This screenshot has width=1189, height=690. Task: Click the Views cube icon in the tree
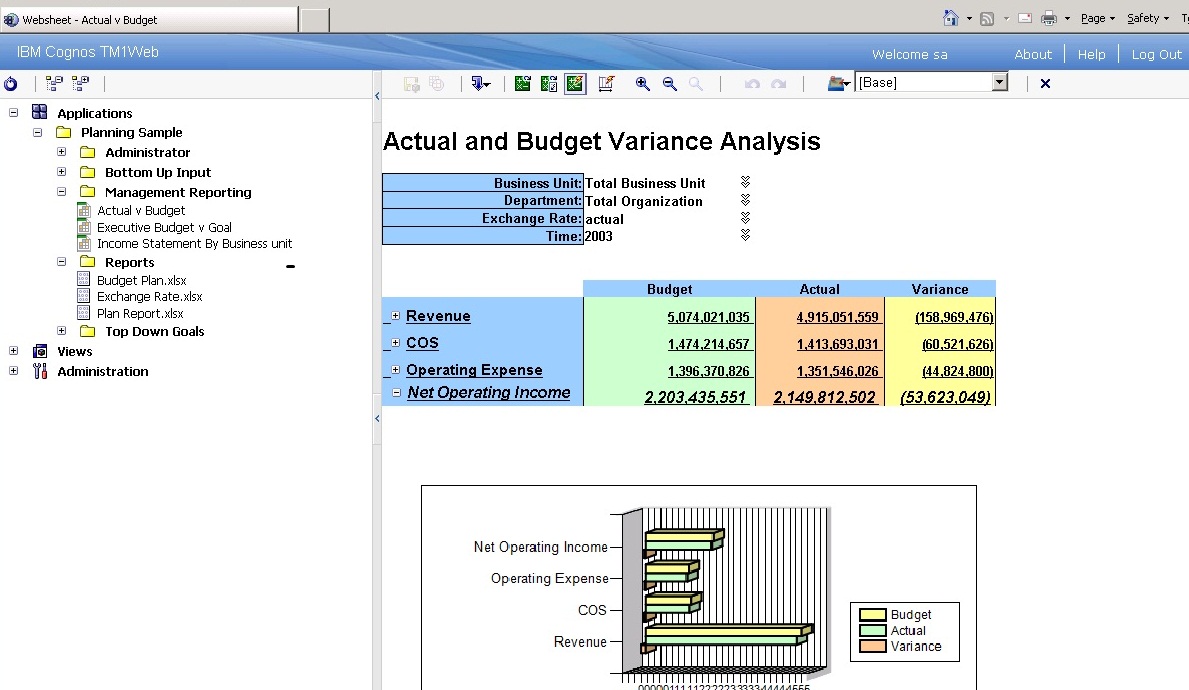(x=40, y=351)
